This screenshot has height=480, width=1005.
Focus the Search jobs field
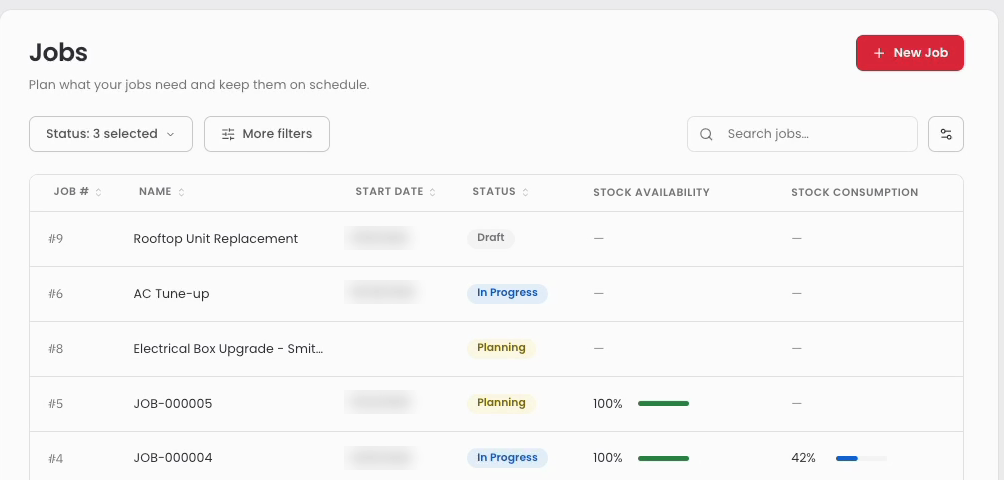pyautogui.click(x=802, y=134)
